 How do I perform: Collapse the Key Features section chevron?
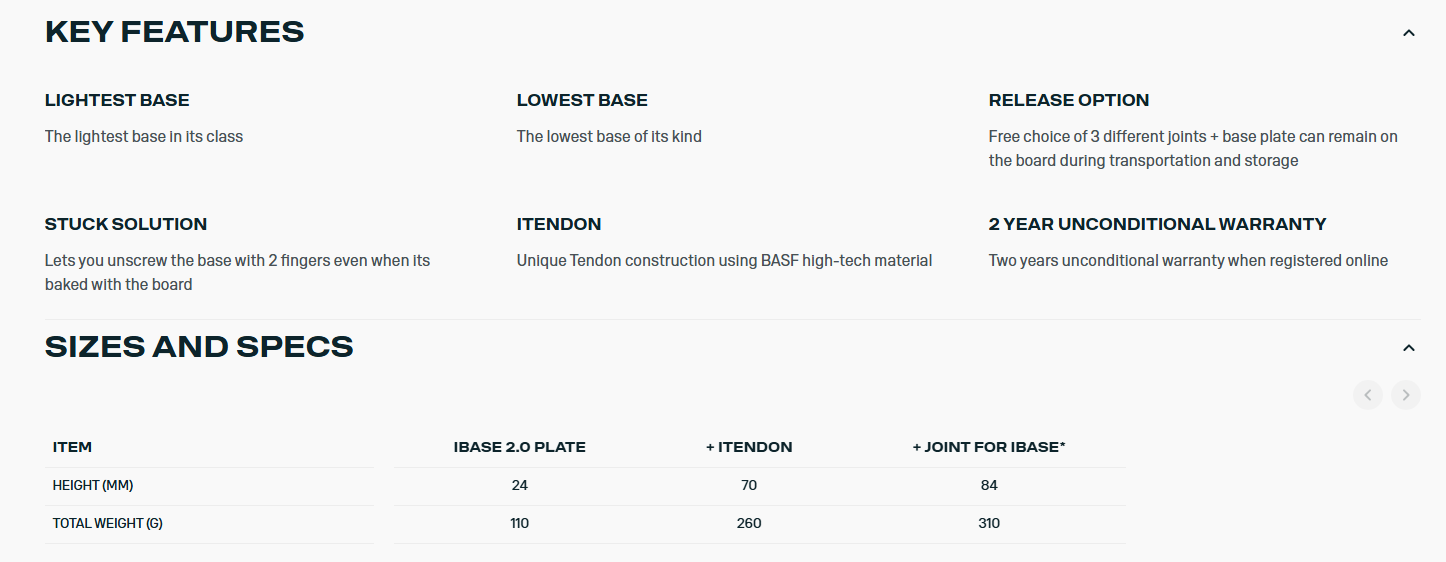point(1408,33)
